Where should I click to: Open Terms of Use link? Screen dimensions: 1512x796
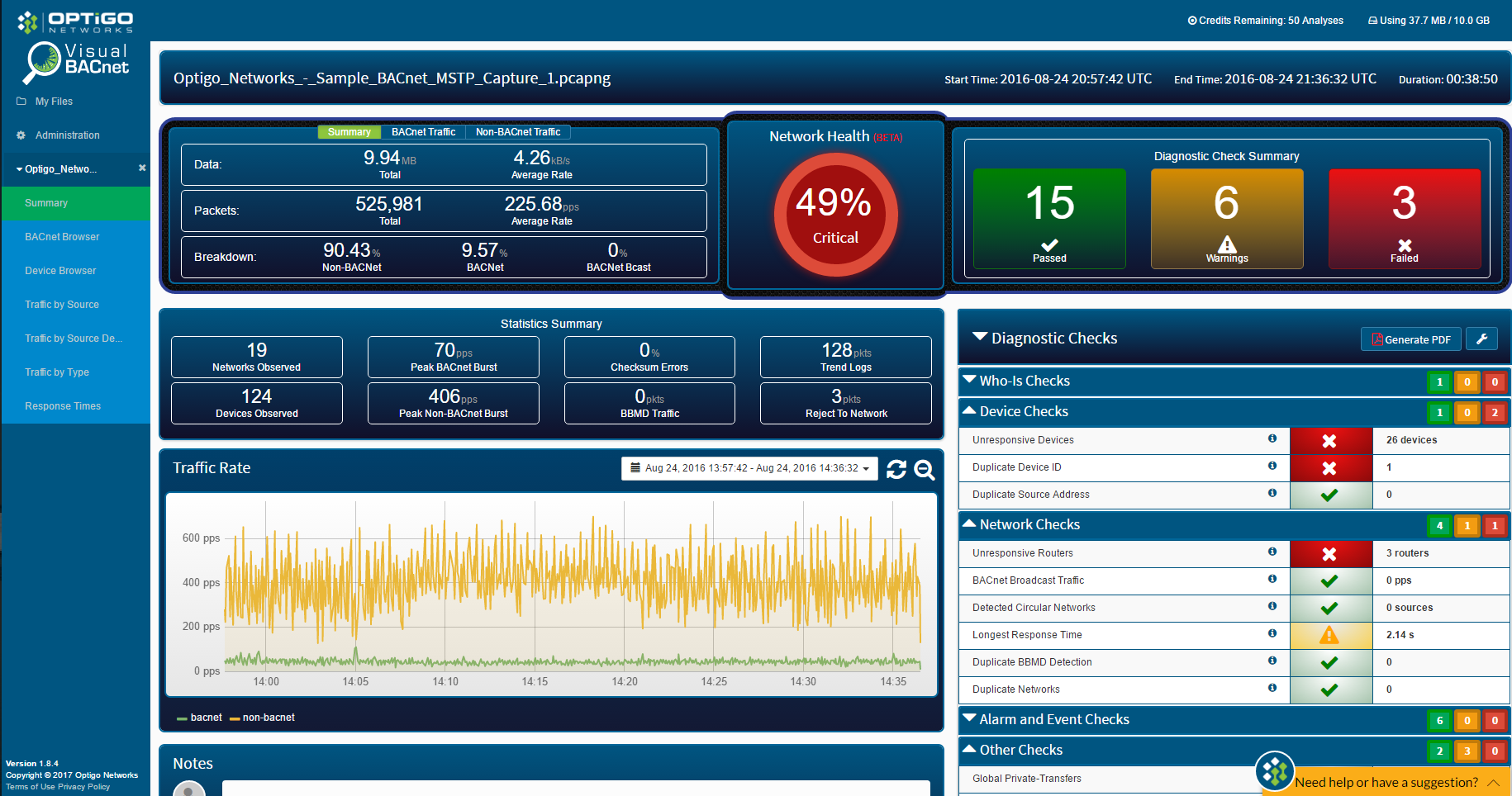[31, 787]
